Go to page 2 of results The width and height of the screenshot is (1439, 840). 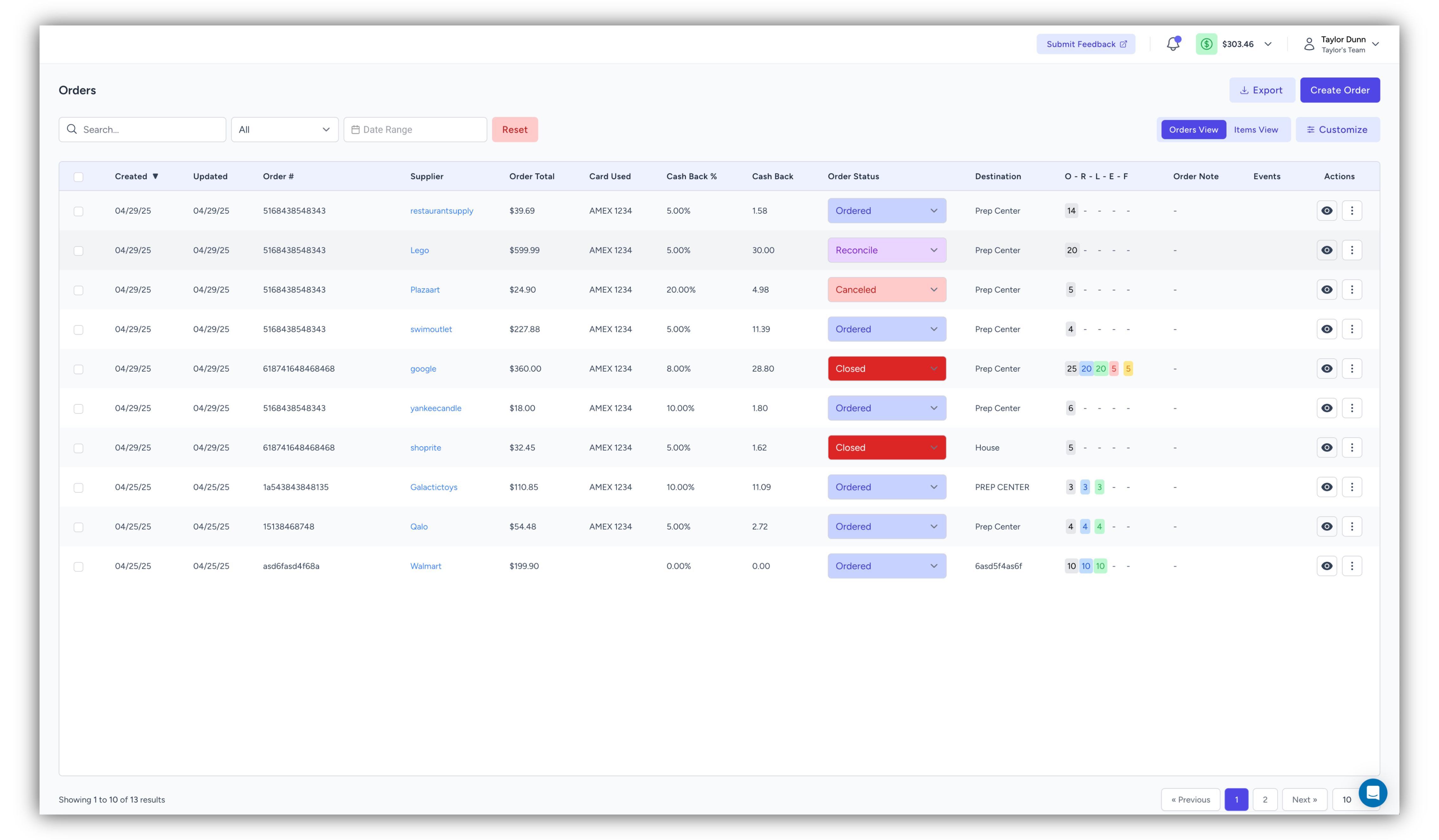point(1265,799)
